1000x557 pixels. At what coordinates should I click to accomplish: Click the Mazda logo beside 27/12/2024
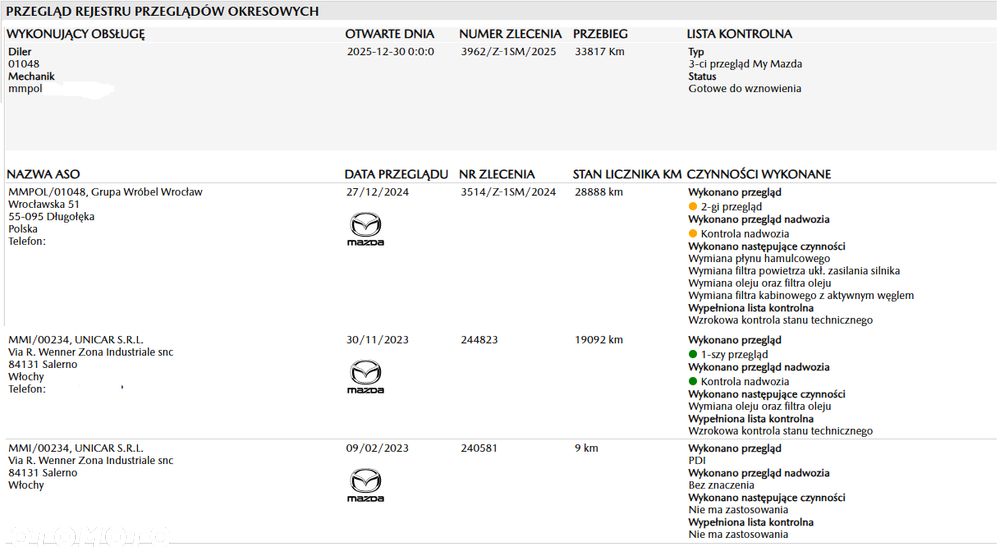tap(365, 229)
